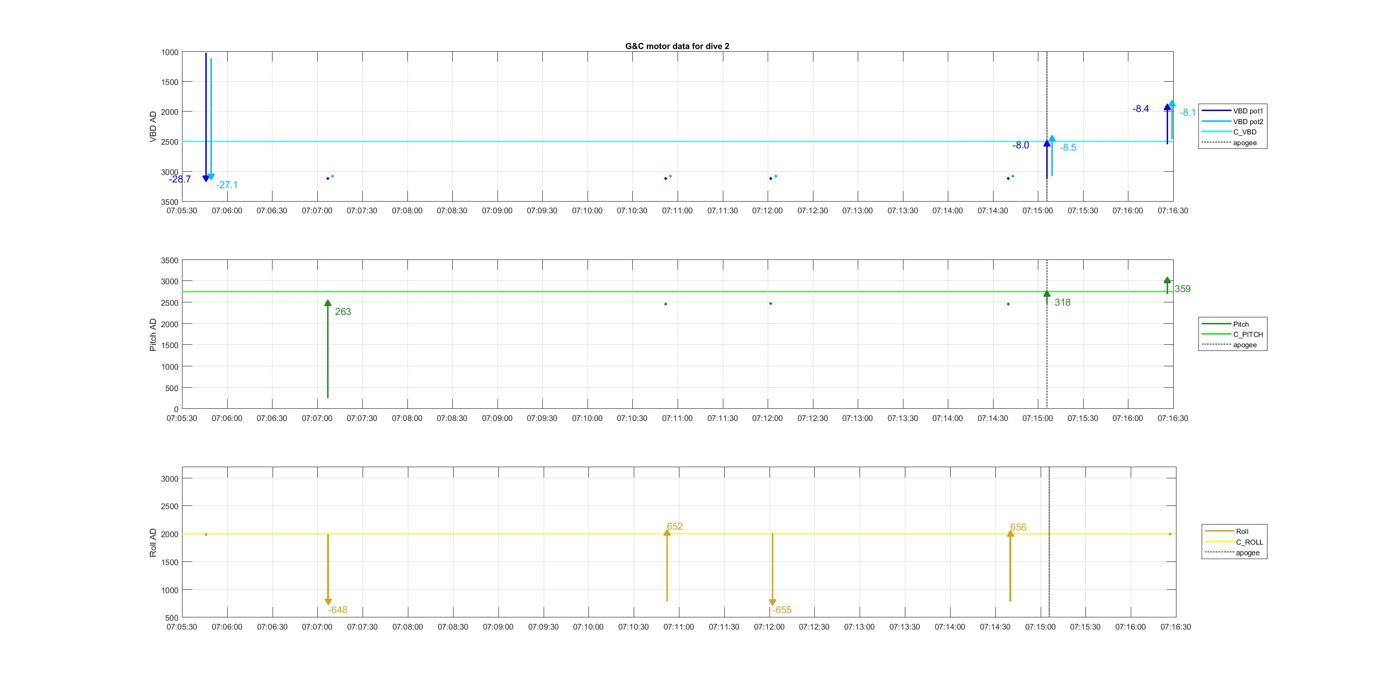Click the dark blue VBD arrow labeled -8.4
1400x693 pixels.
[x=1167, y=124]
